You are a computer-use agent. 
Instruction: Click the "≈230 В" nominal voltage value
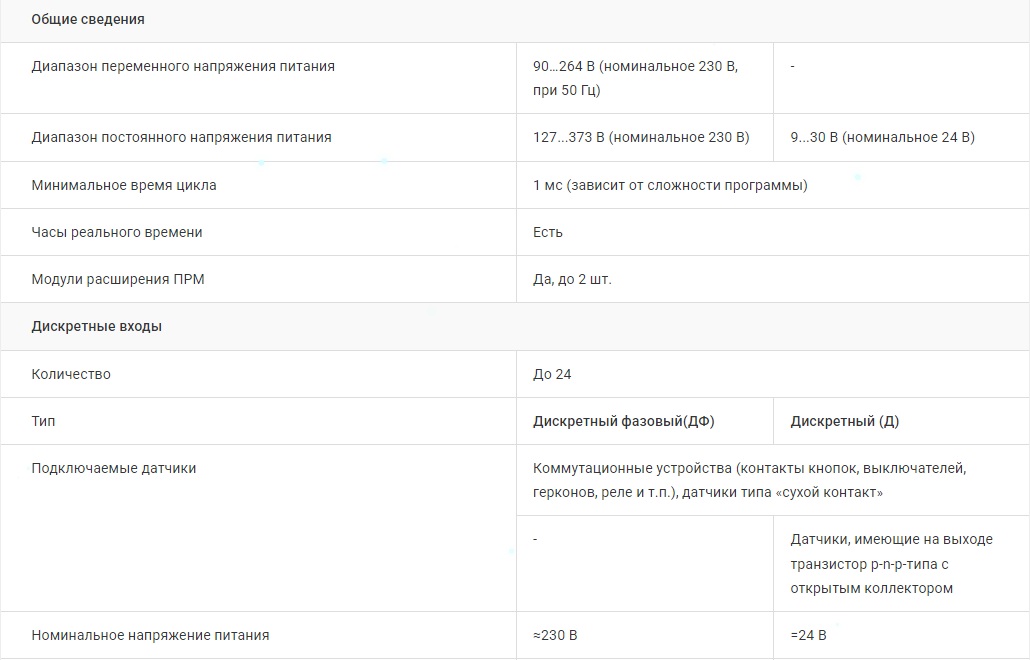[555, 635]
